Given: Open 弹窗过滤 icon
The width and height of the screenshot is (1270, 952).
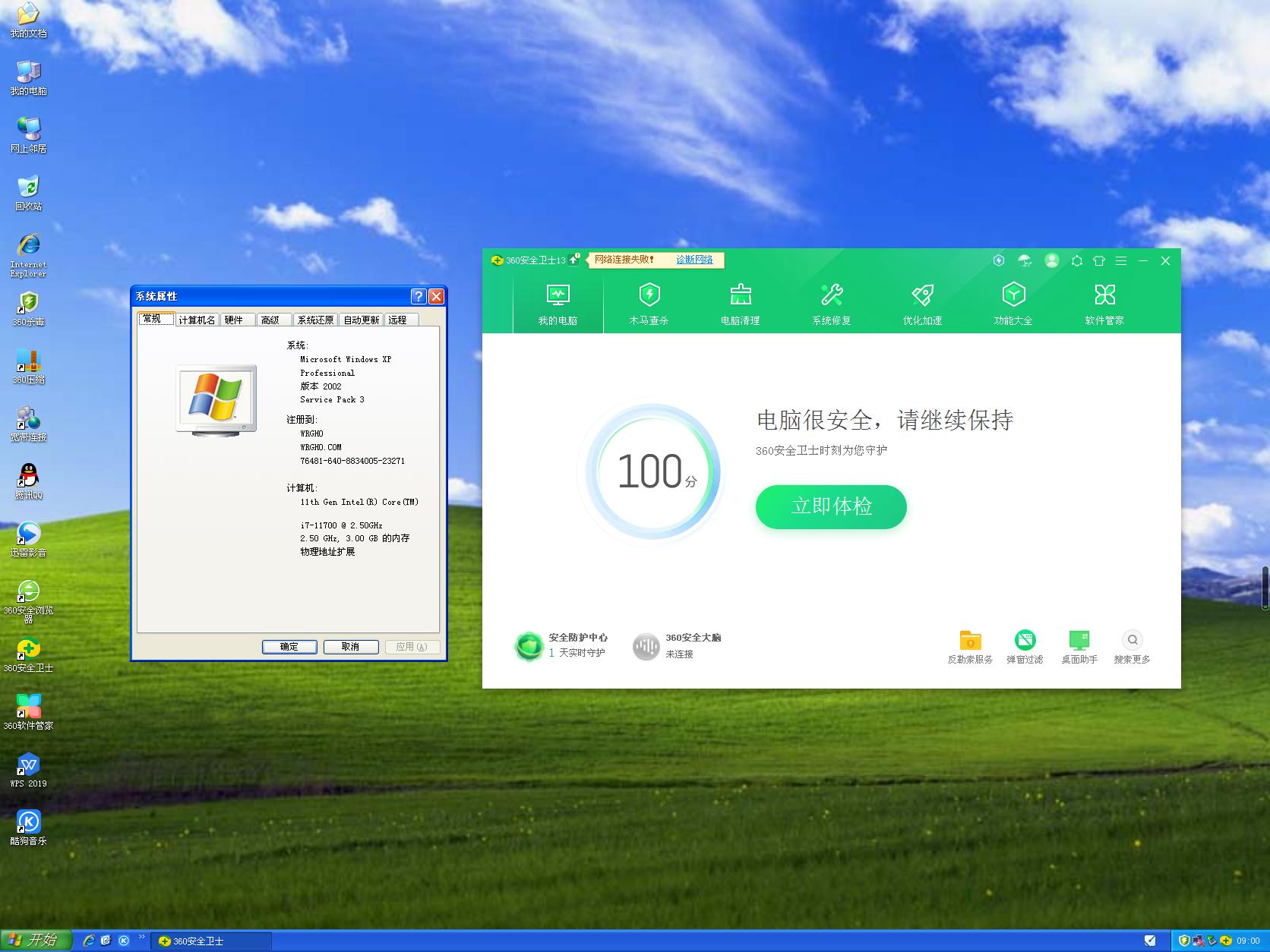Looking at the screenshot, I should [1025, 640].
